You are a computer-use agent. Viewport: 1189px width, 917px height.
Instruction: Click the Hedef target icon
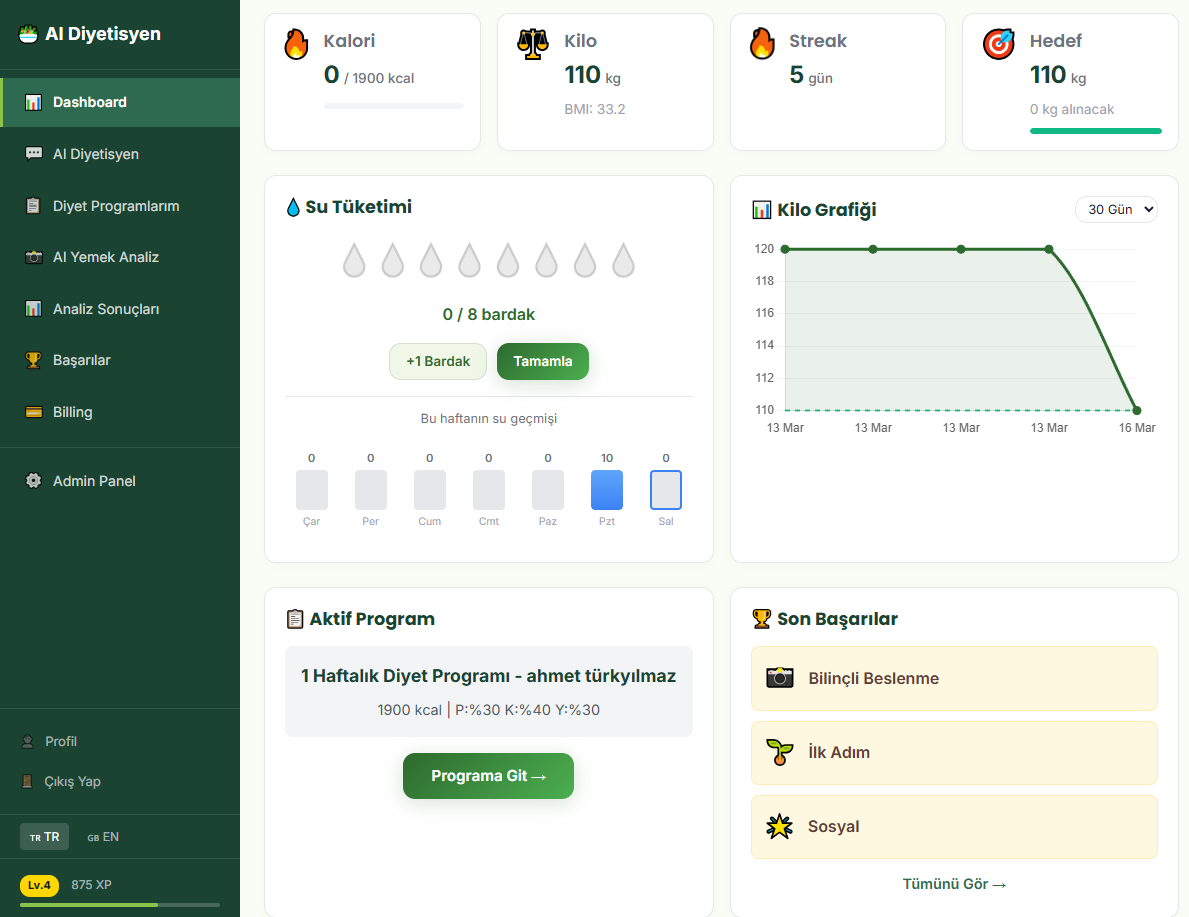(x=999, y=44)
